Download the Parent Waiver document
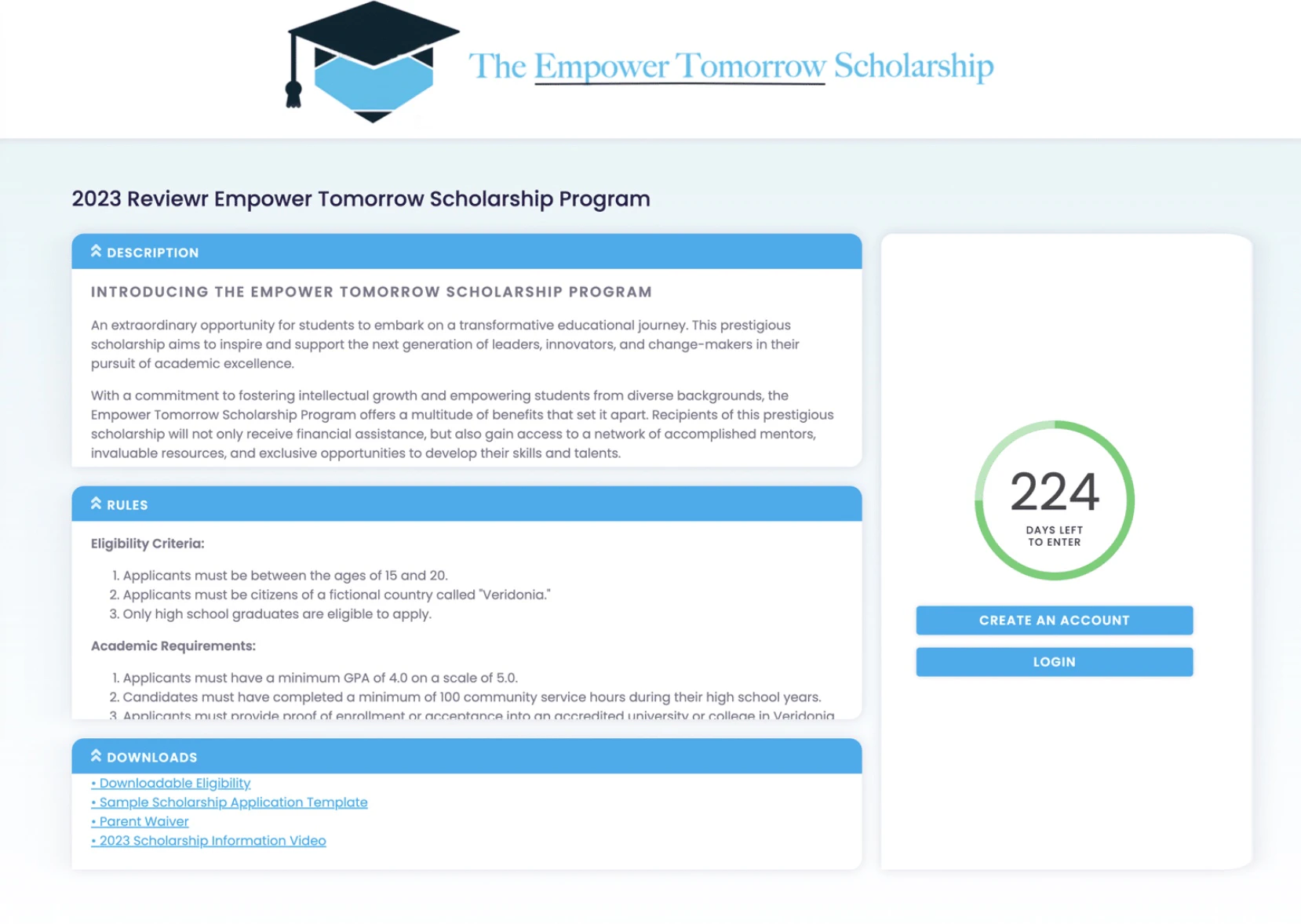Screen dimensions: 1301x924 click(x=140, y=821)
